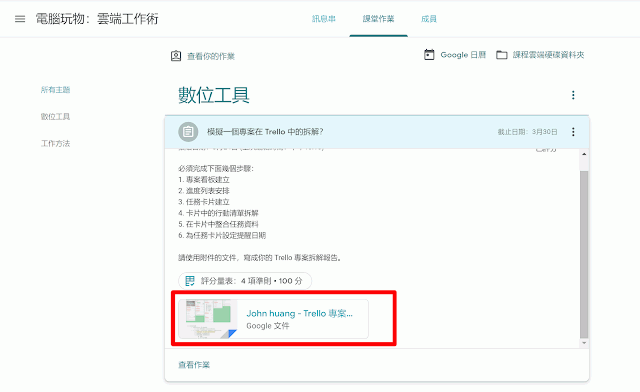This screenshot has height=392, width=640.
Task: Switch to the 成員 tab
Action: point(429,19)
